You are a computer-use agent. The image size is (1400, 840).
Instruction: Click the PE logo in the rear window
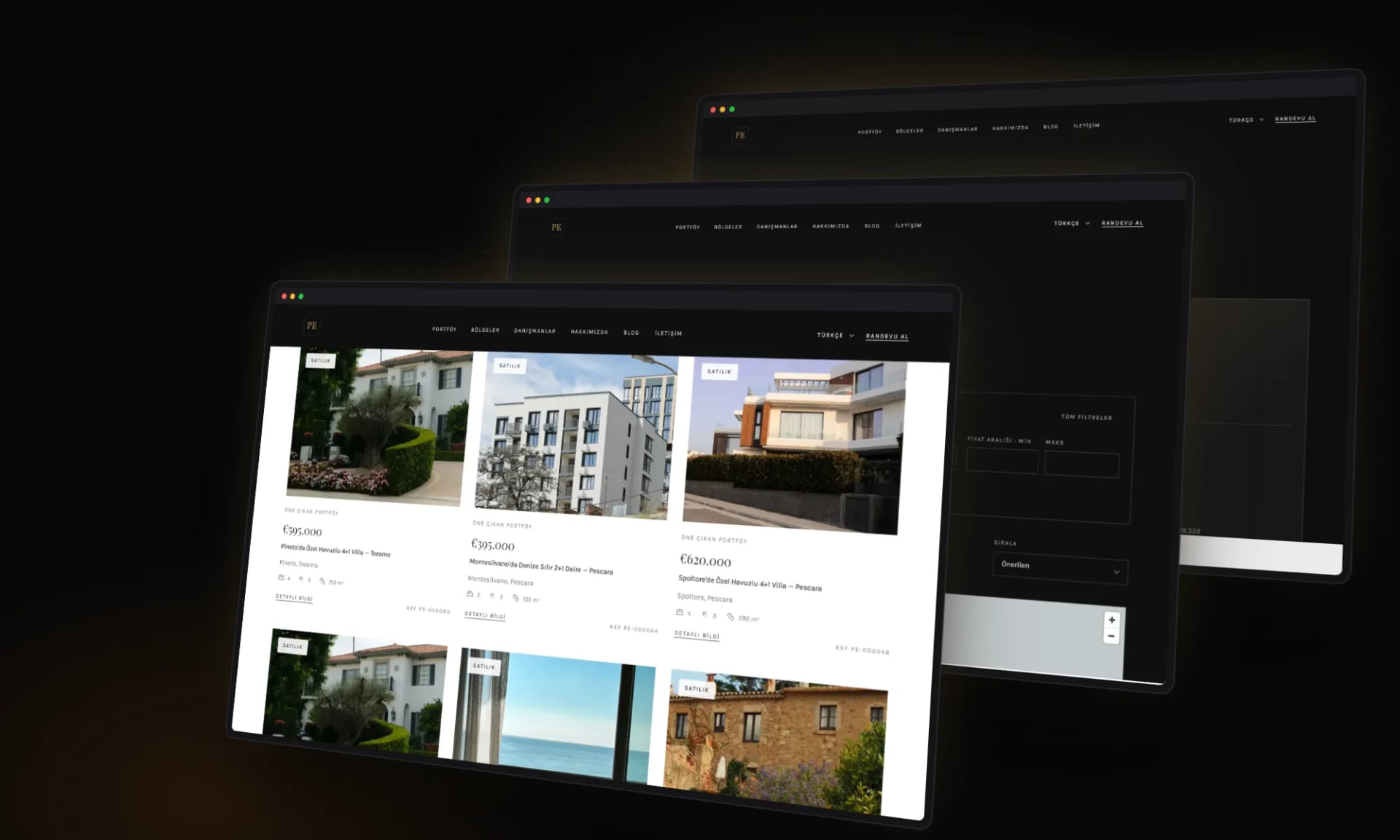[x=740, y=135]
